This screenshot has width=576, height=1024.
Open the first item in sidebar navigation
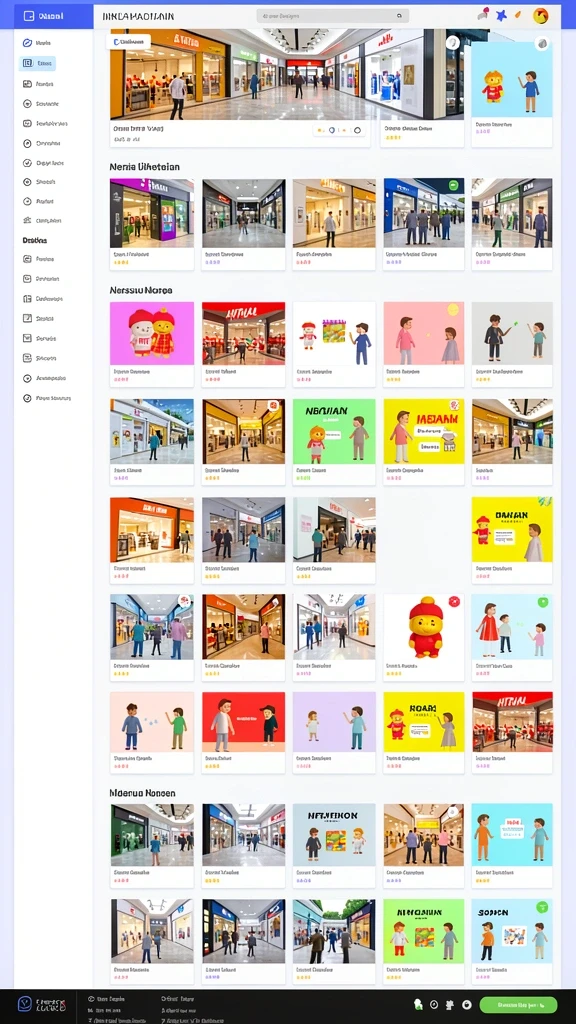tap(37, 43)
